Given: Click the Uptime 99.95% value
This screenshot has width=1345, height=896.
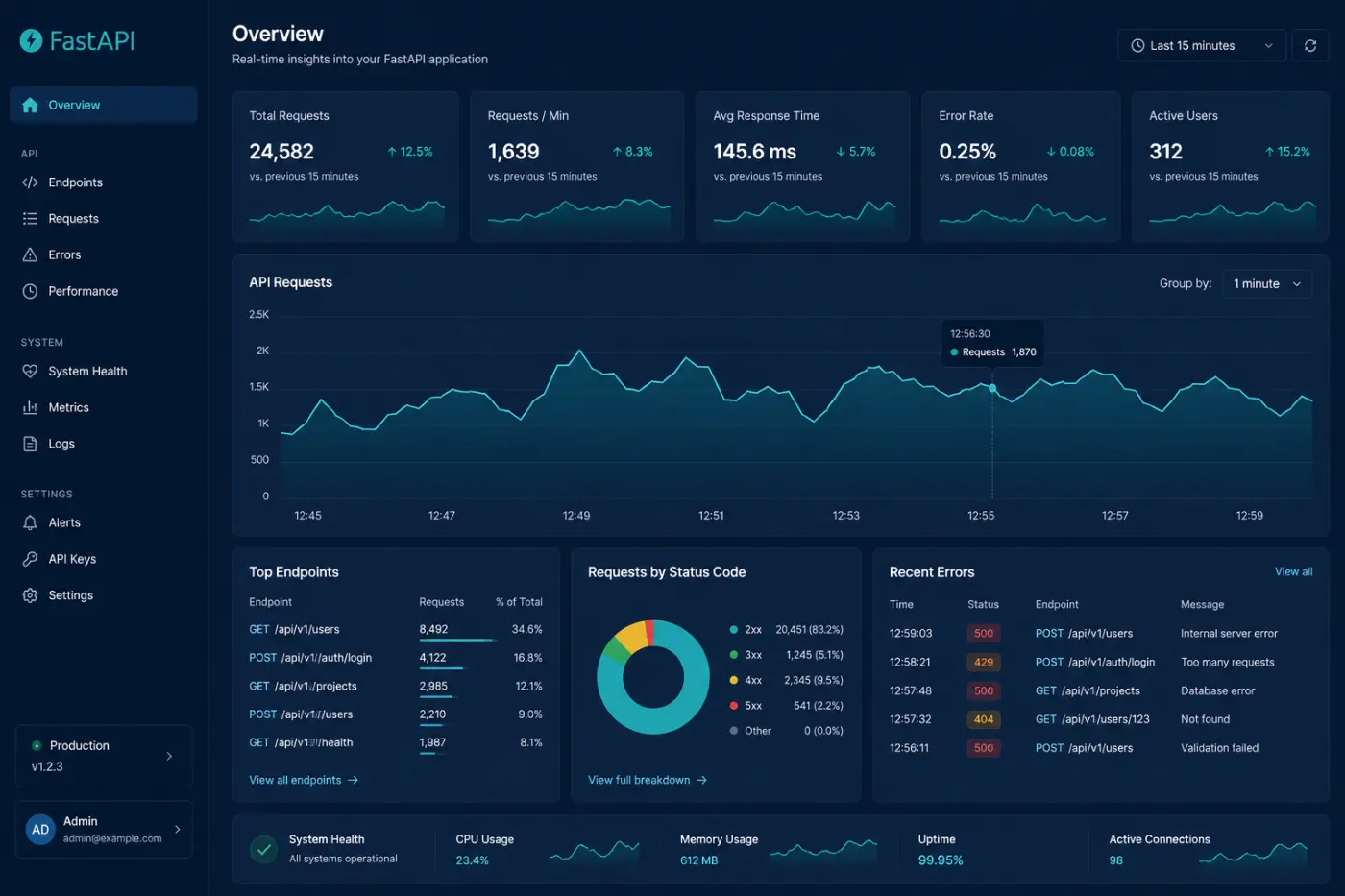Looking at the screenshot, I should 941,860.
